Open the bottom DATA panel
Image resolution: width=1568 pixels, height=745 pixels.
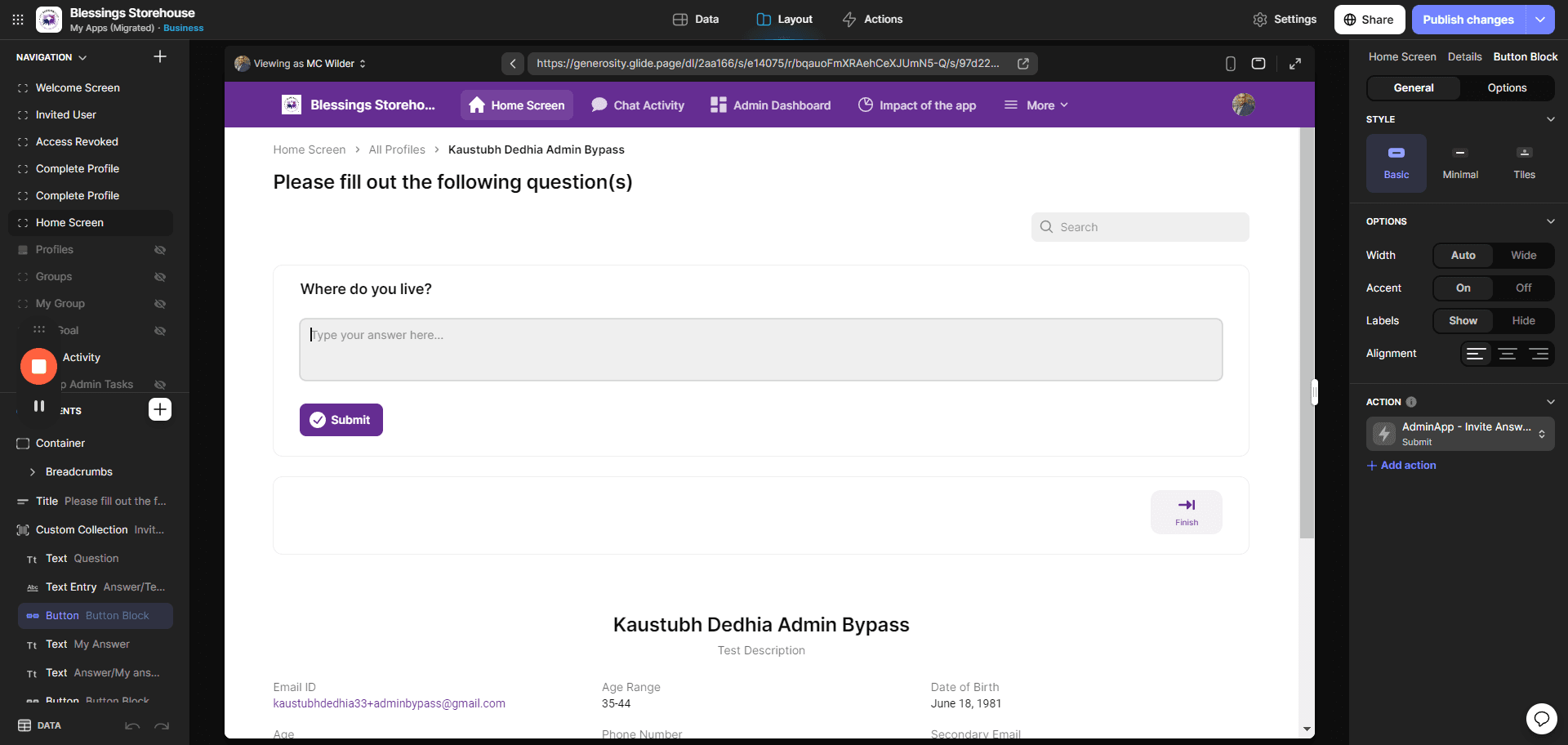pos(39,725)
